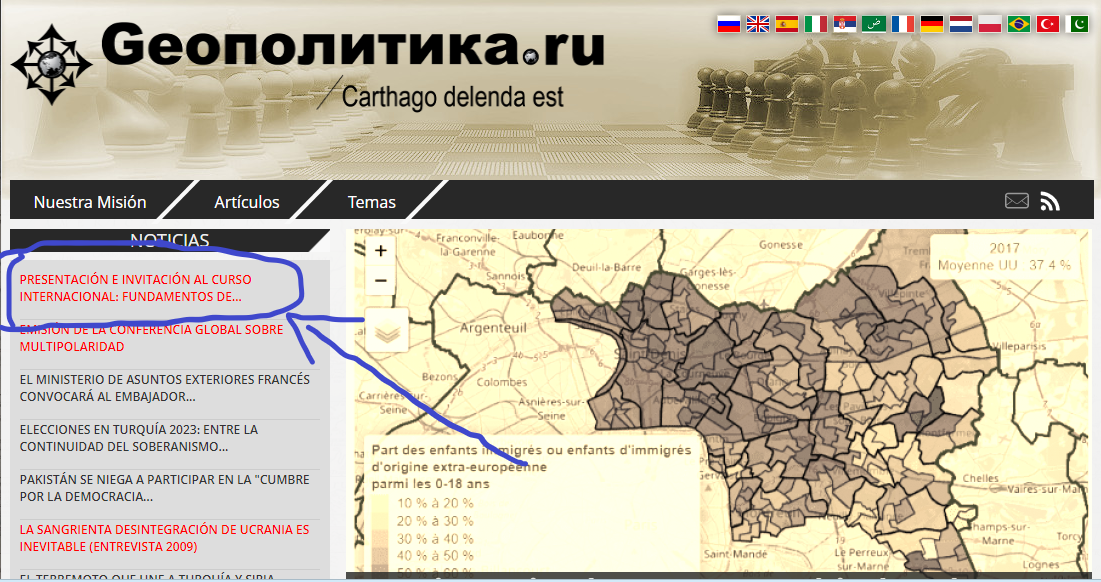
Task: Click the 40 % à 50 % legend label
Action: [435, 556]
